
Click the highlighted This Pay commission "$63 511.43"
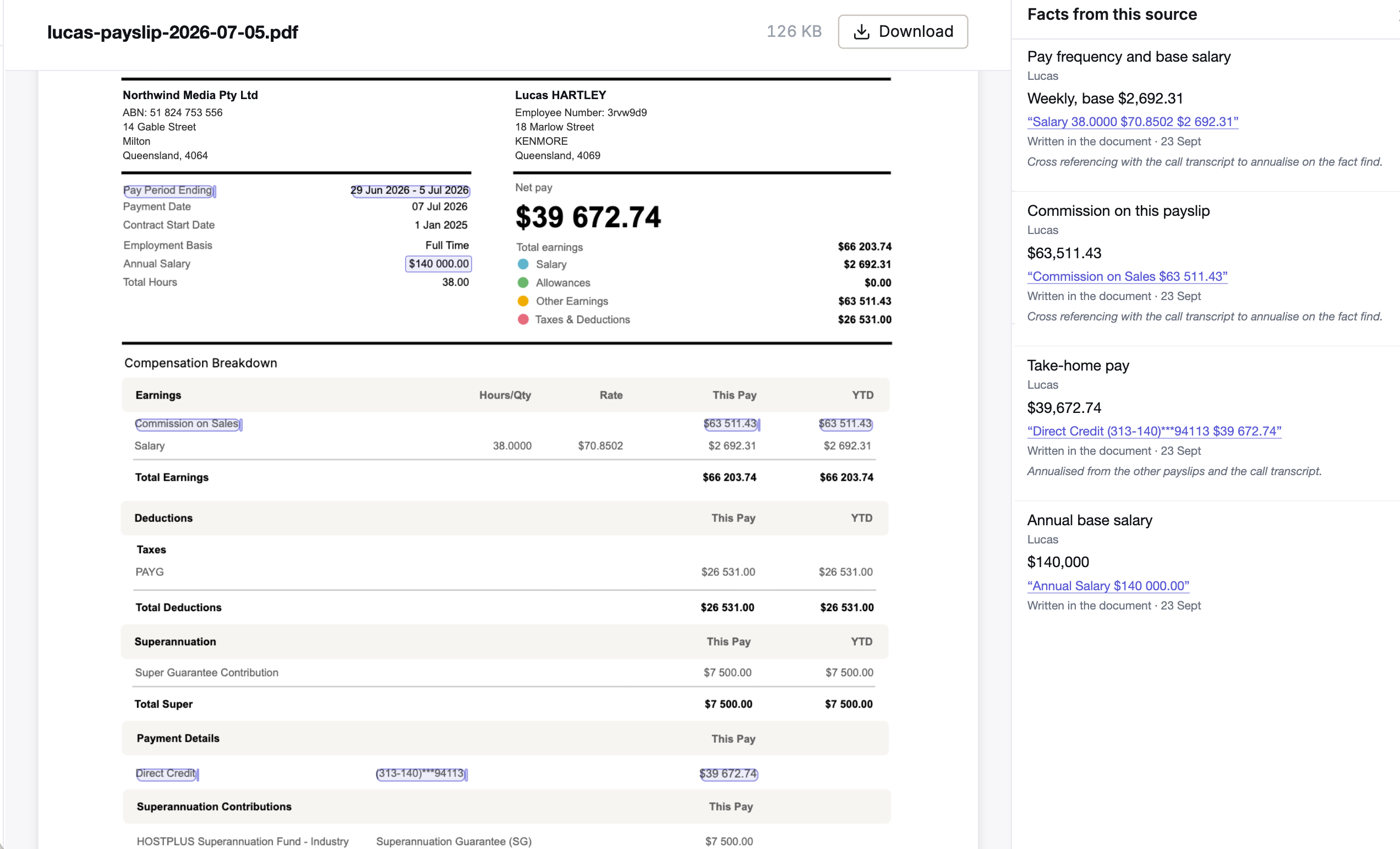click(x=731, y=424)
